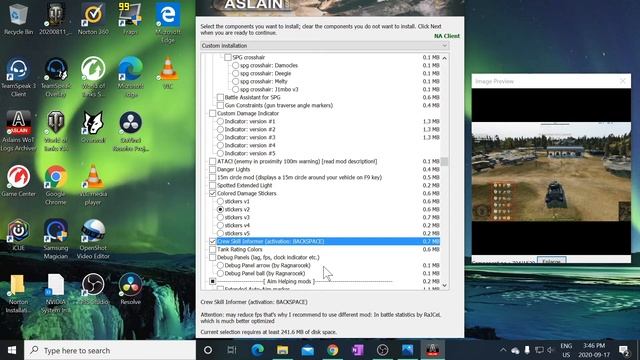Choose stickers v5 option
This screenshot has width=640, height=360.
coord(220,233)
